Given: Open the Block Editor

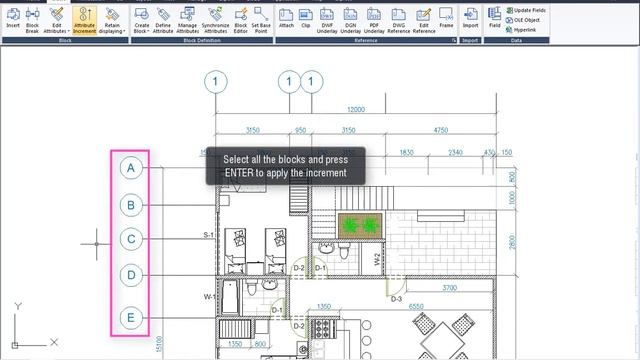Looking at the screenshot, I should point(240,20).
